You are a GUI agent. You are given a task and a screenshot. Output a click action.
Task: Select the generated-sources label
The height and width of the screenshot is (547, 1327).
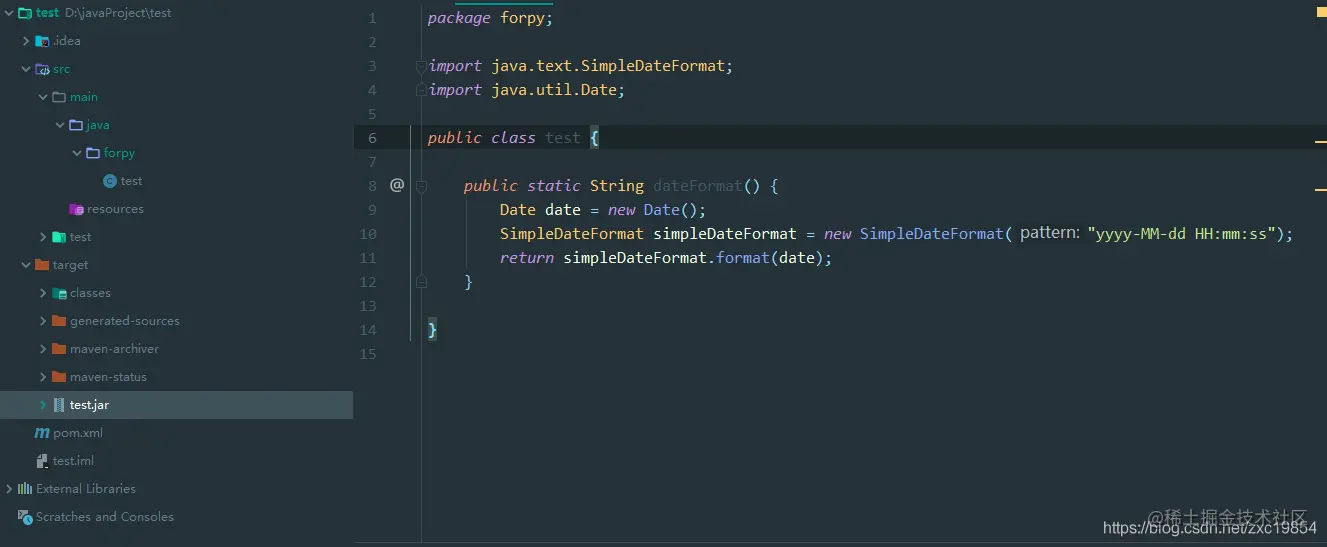[125, 321]
